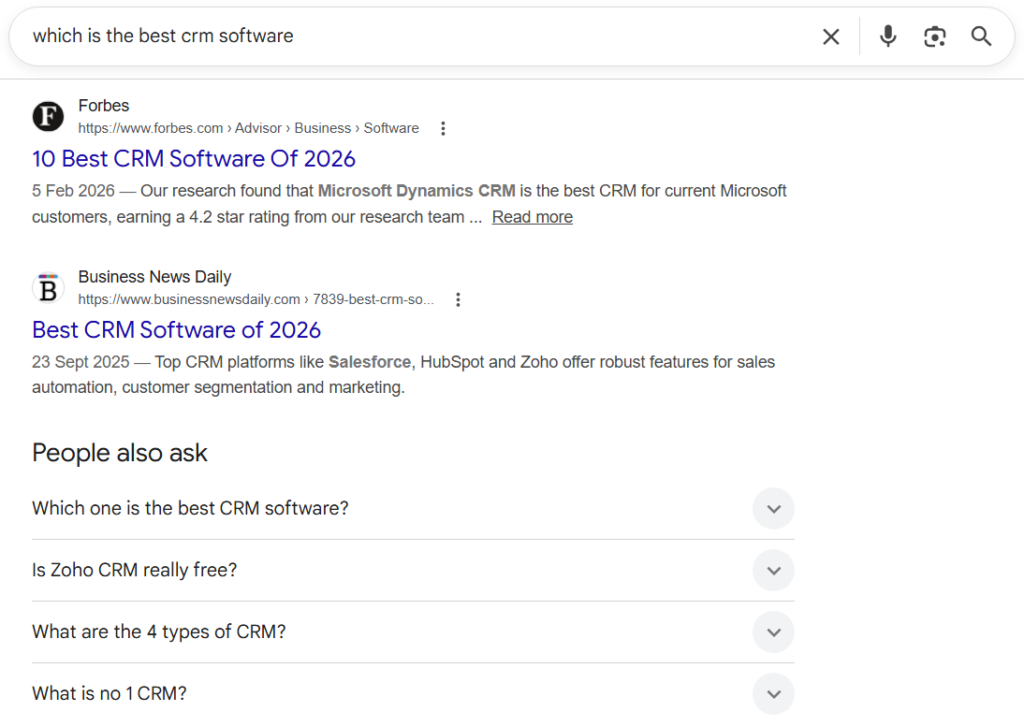The image size is (1024, 726).
Task: Open image search with the camera lens icon
Action: tap(935, 37)
